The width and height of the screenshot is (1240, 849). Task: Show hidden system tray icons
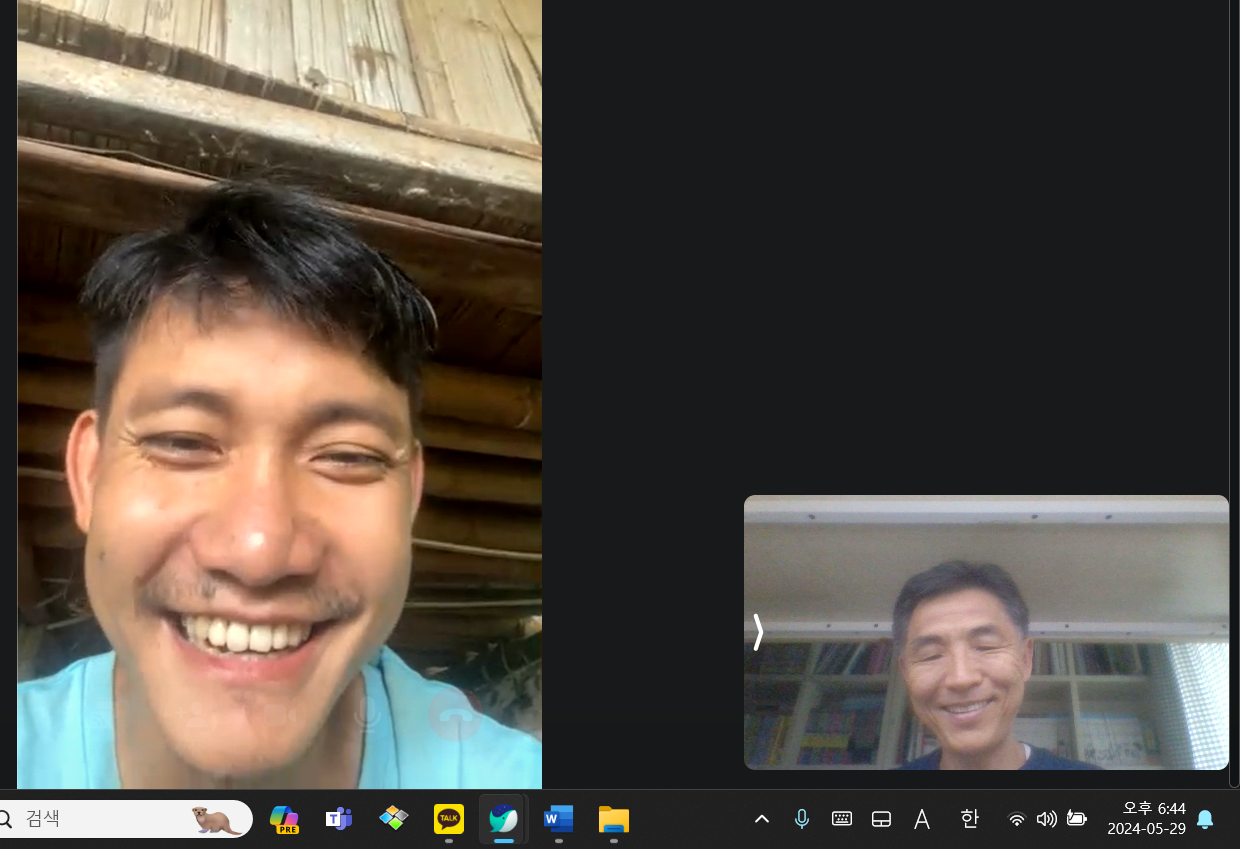point(761,820)
